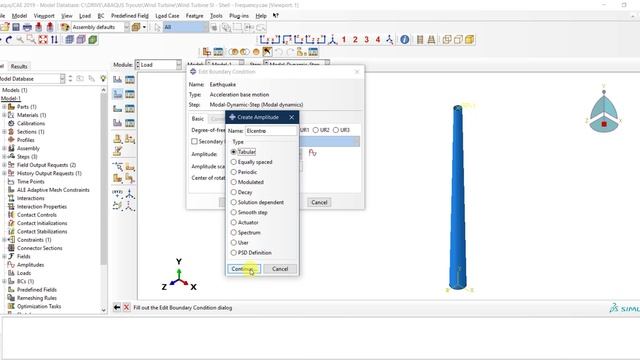The width and height of the screenshot is (640, 360).
Task: Expand the Materials (1) tree node
Action: (x=4, y=115)
